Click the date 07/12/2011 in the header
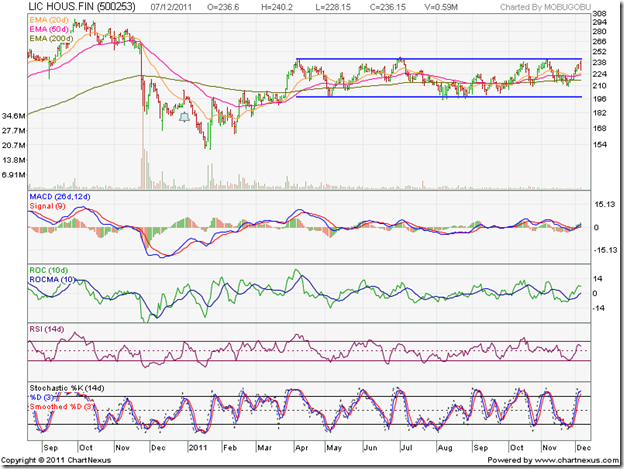 172,7
